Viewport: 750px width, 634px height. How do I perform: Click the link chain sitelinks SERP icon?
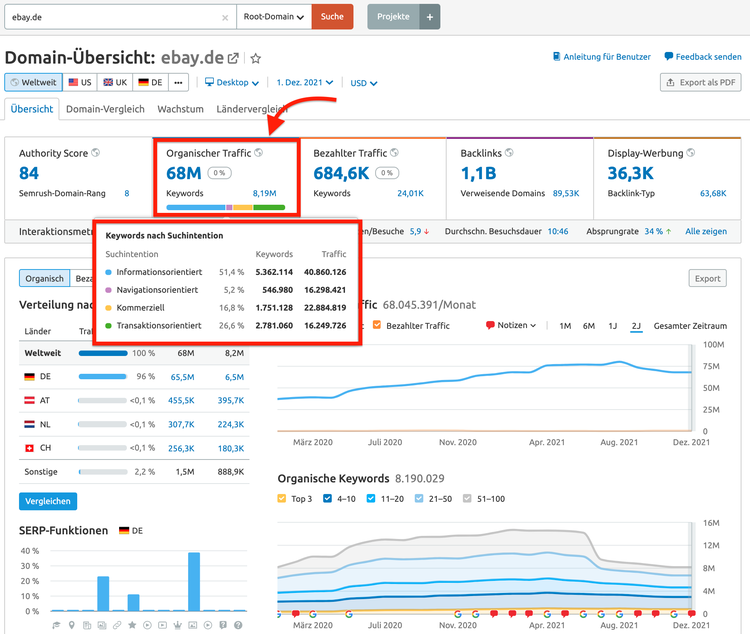point(117,625)
